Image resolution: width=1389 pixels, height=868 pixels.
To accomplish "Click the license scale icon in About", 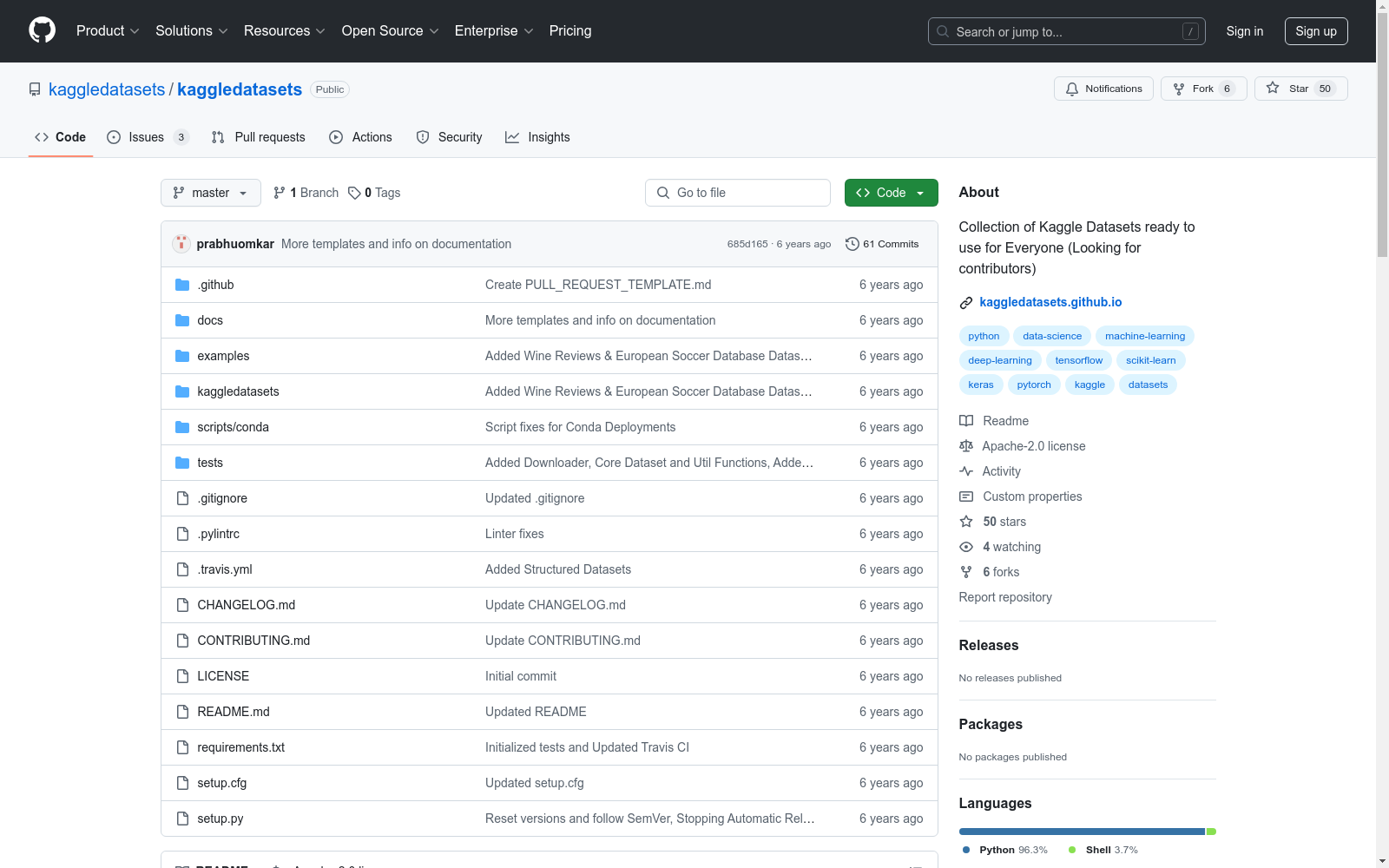I will point(966,446).
